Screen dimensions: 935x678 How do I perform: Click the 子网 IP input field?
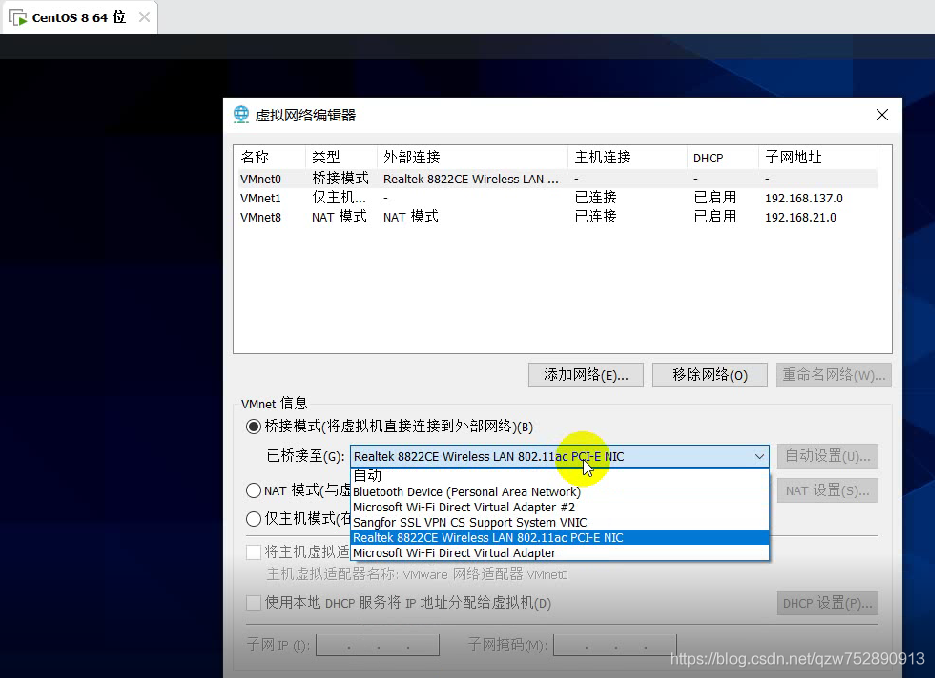tap(378, 645)
